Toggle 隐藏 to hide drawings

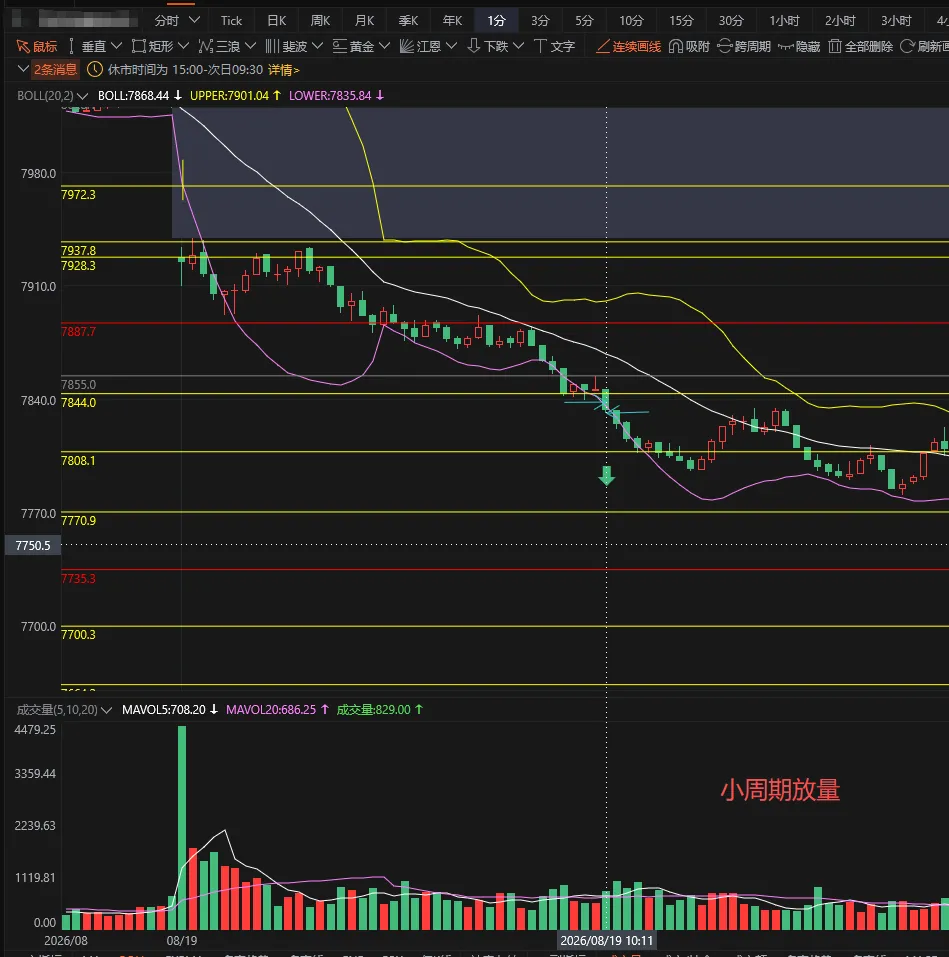pos(799,46)
